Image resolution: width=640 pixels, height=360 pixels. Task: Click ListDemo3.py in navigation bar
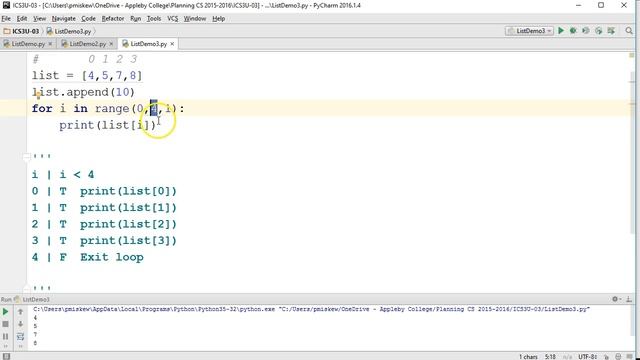(x=69, y=31)
